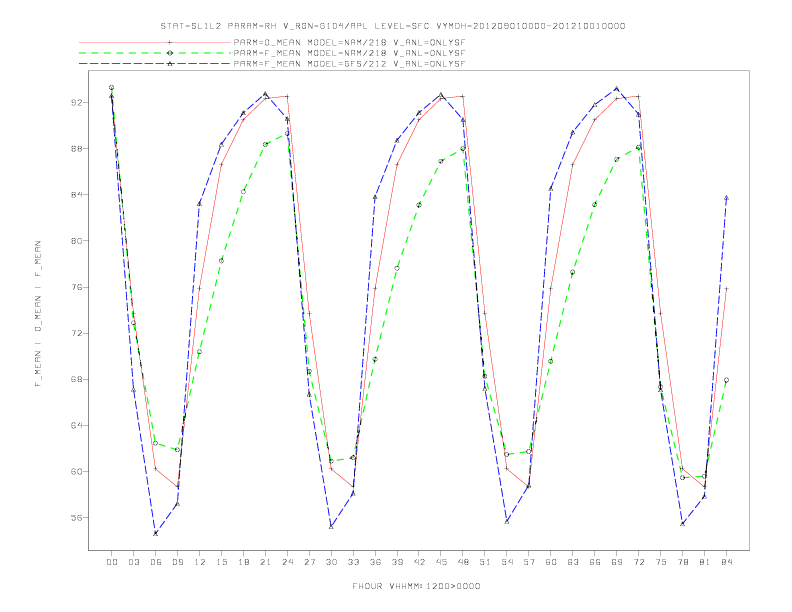Click the x-axis tick label 15

pyautogui.click(x=221, y=562)
